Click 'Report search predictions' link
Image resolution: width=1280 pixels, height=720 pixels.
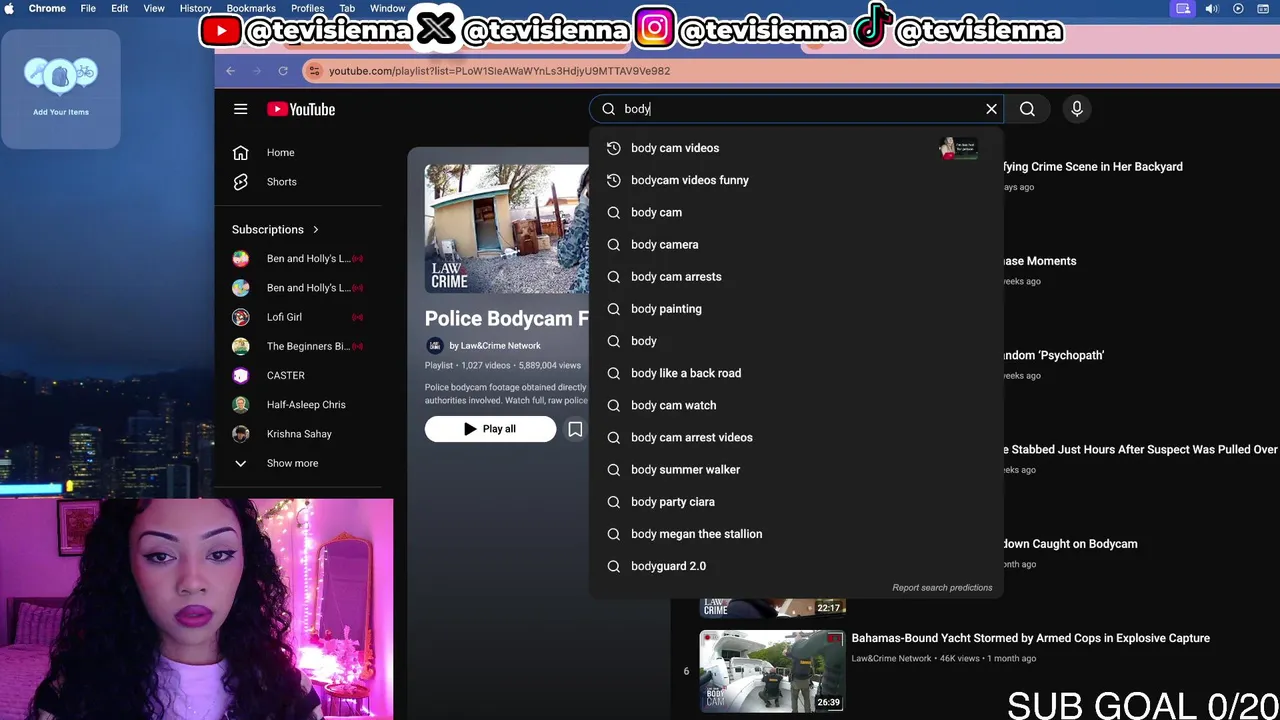(942, 588)
